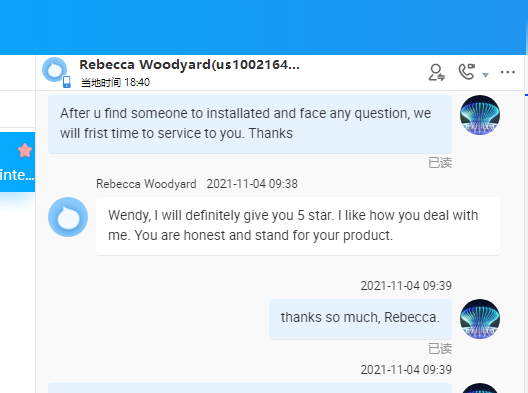
Task: Click the fountain avatar beside the first sent message
Action: coord(480,115)
